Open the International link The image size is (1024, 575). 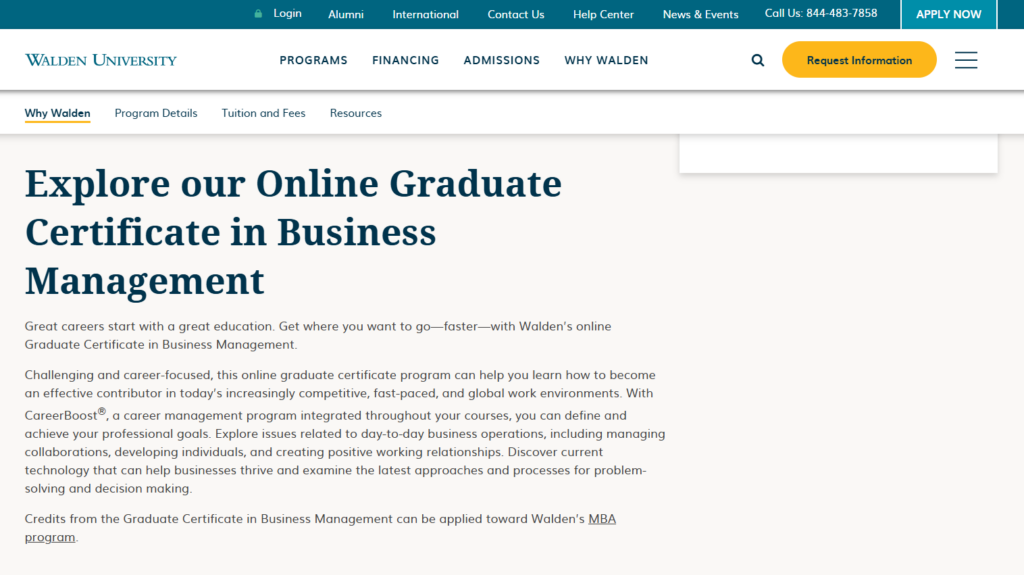tap(425, 14)
